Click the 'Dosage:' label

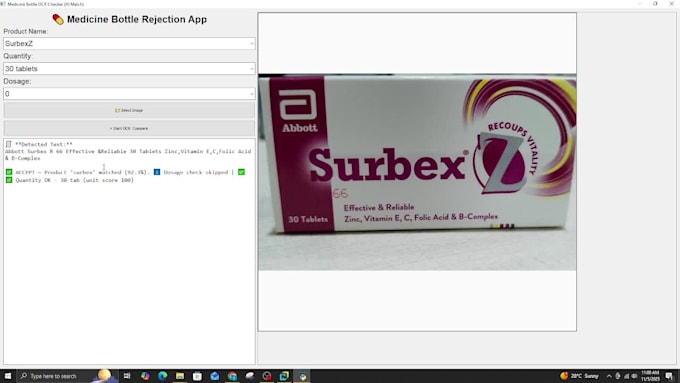[x=17, y=81]
